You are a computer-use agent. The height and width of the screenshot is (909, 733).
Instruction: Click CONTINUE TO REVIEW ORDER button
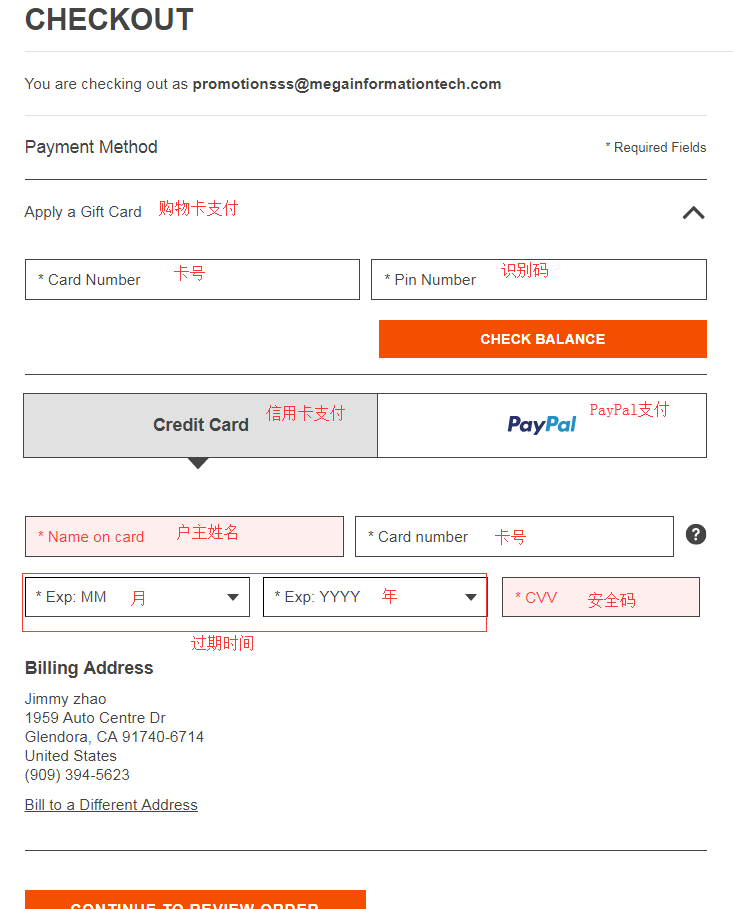195,900
